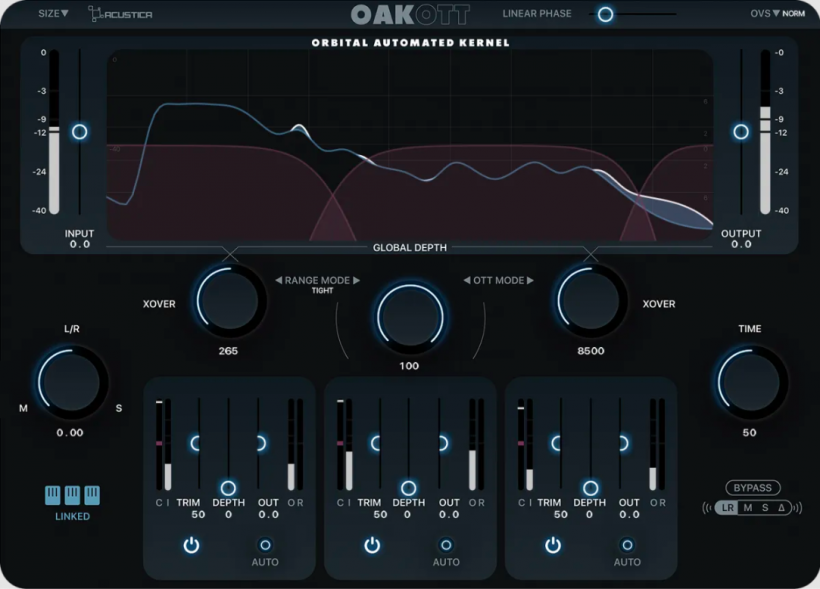Click the L/R balance knob

click(x=70, y=383)
